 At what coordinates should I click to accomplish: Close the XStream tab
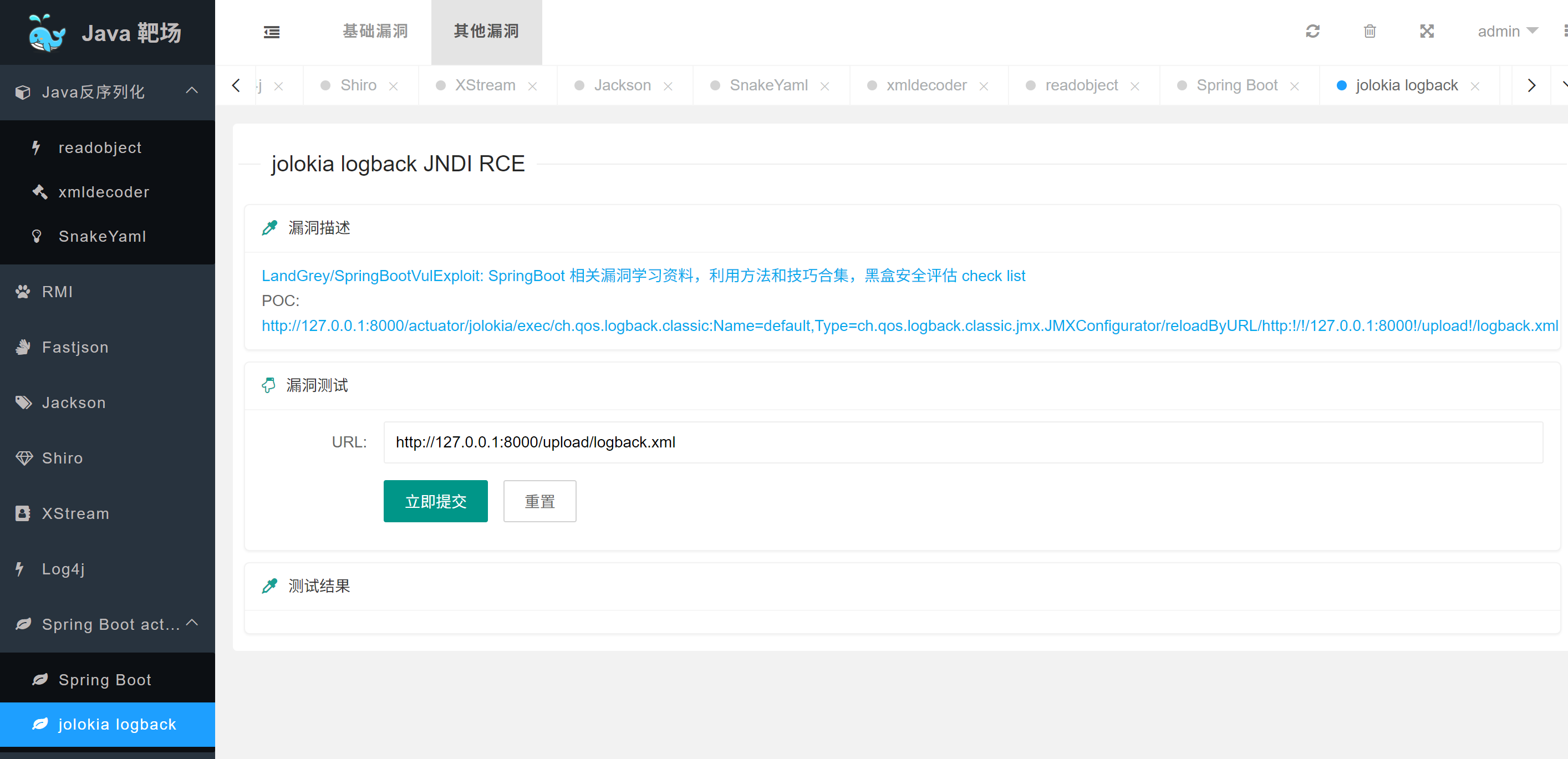533,86
